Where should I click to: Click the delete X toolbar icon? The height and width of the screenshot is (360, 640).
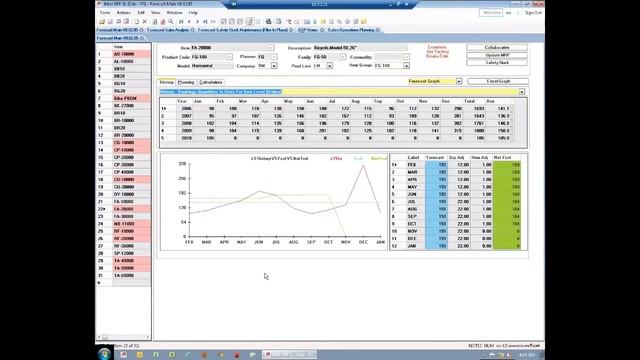144,22
